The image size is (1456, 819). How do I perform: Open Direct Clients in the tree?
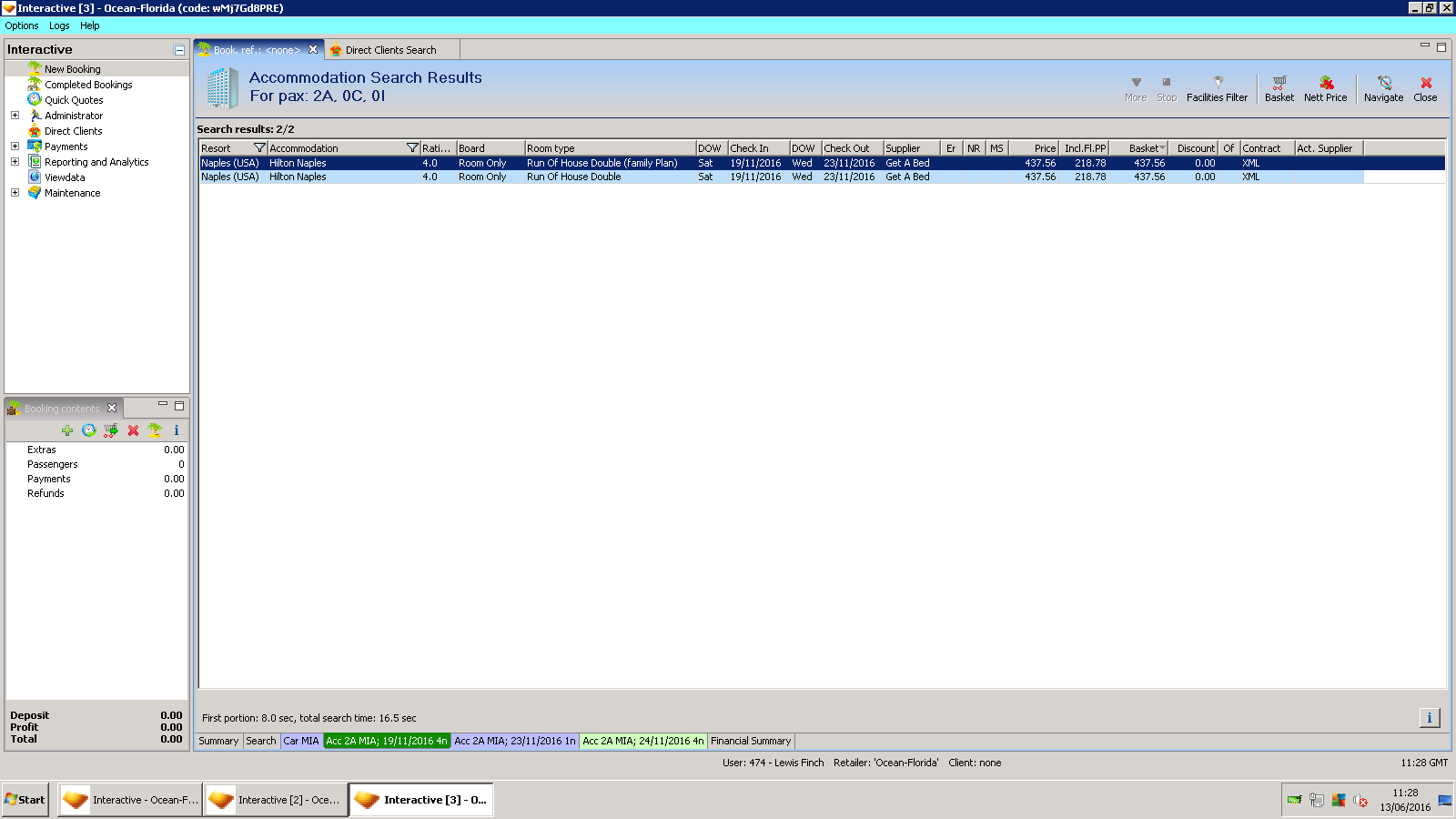pyautogui.click(x=74, y=131)
